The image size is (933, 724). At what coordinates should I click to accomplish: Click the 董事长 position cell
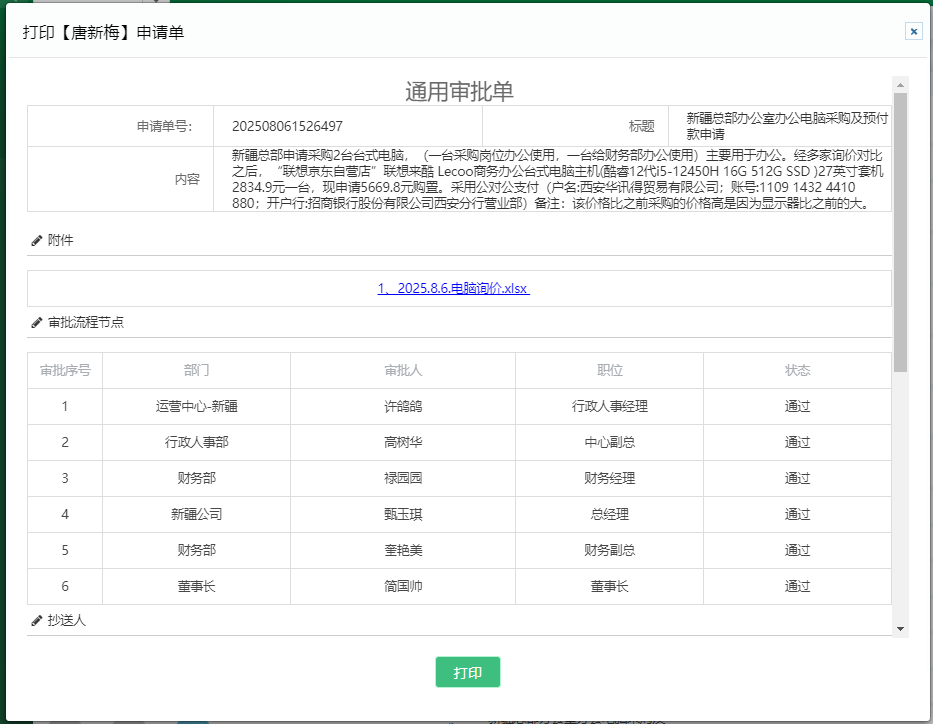click(x=609, y=586)
